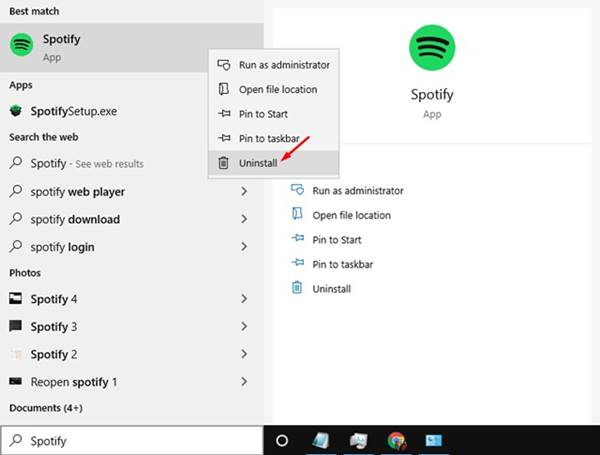Screen dimensions: 600x455
Task: Click the pin icon for Pin to Start in right pane
Action: point(296,240)
